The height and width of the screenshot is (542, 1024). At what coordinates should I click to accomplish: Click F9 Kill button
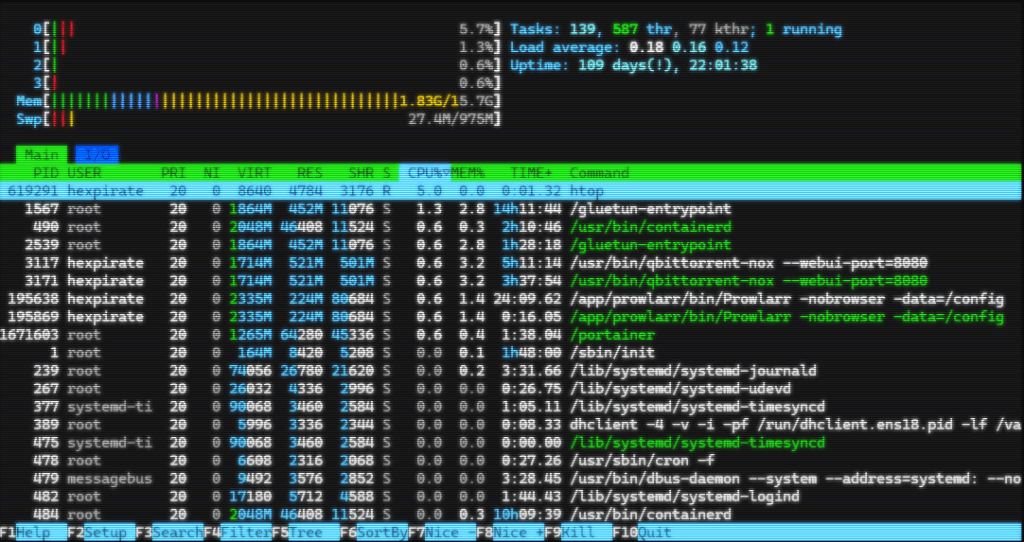(x=585, y=533)
